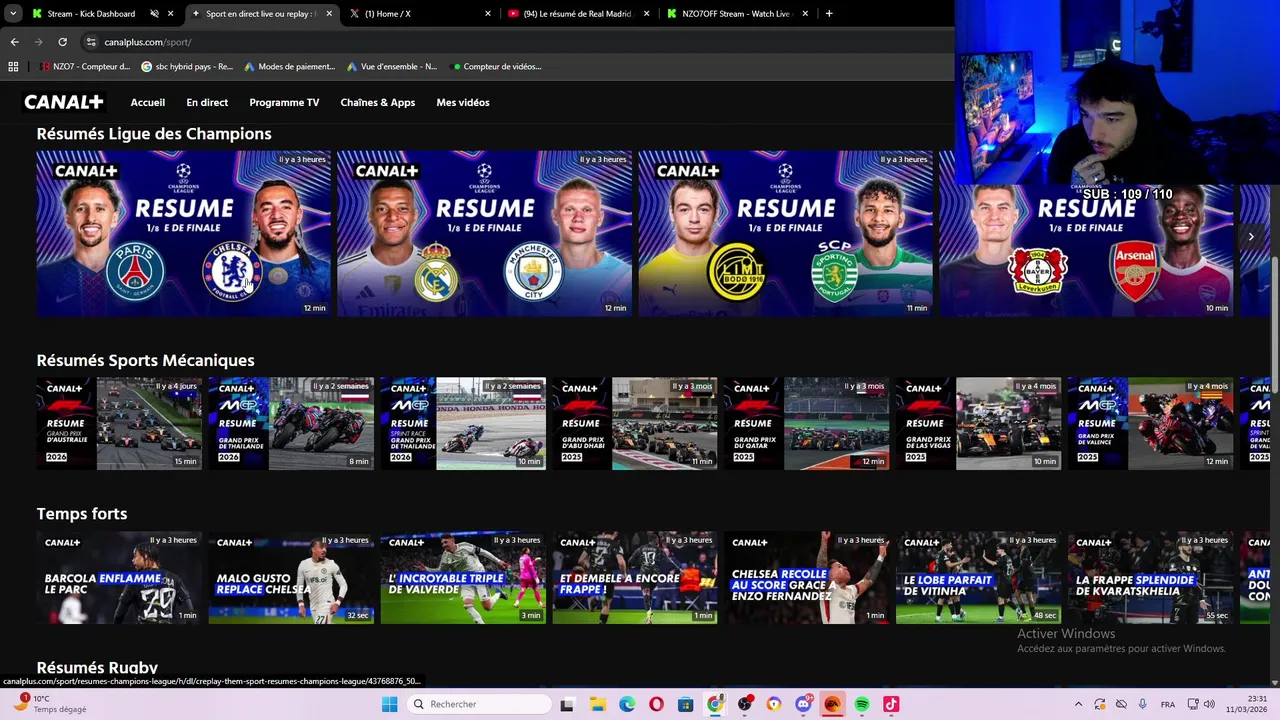Open Spotify from the taskbar

pos(862,704)
